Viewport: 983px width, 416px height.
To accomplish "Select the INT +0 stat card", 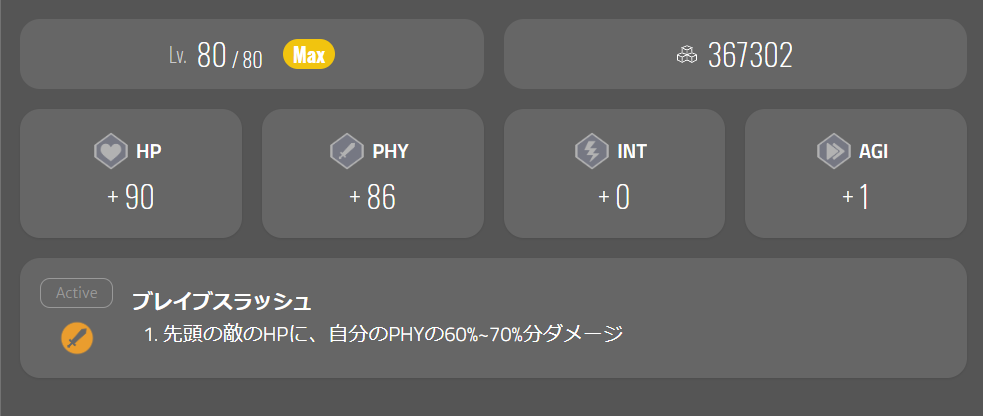I will 614,174.
